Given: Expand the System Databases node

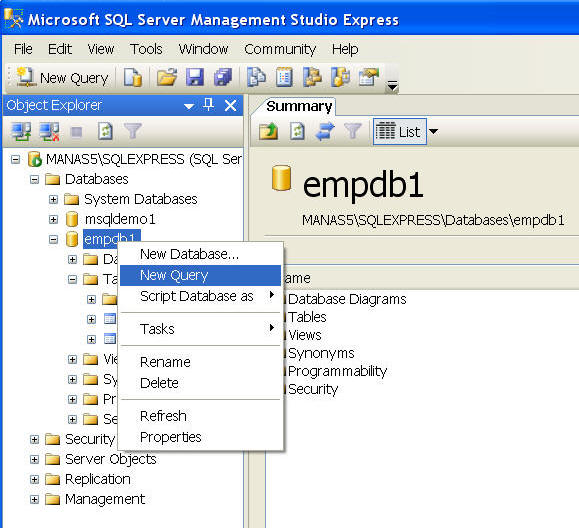Looking at the screenshot, I should click(54, 199).
